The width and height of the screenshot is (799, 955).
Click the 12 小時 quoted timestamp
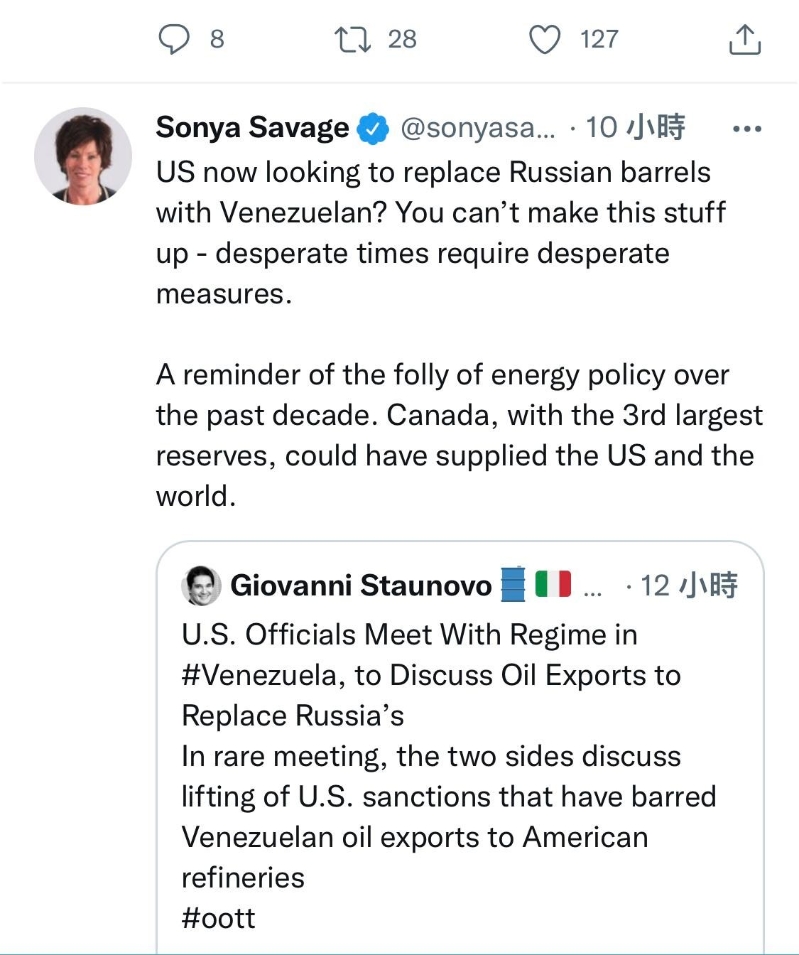[x=686, y=585]
